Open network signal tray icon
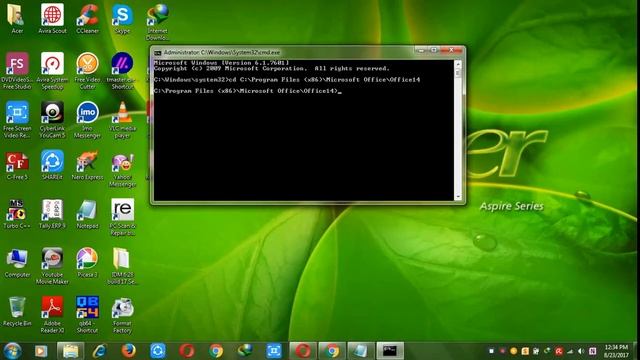The width and height of the screenshot is (640, 360). point(570,351)
